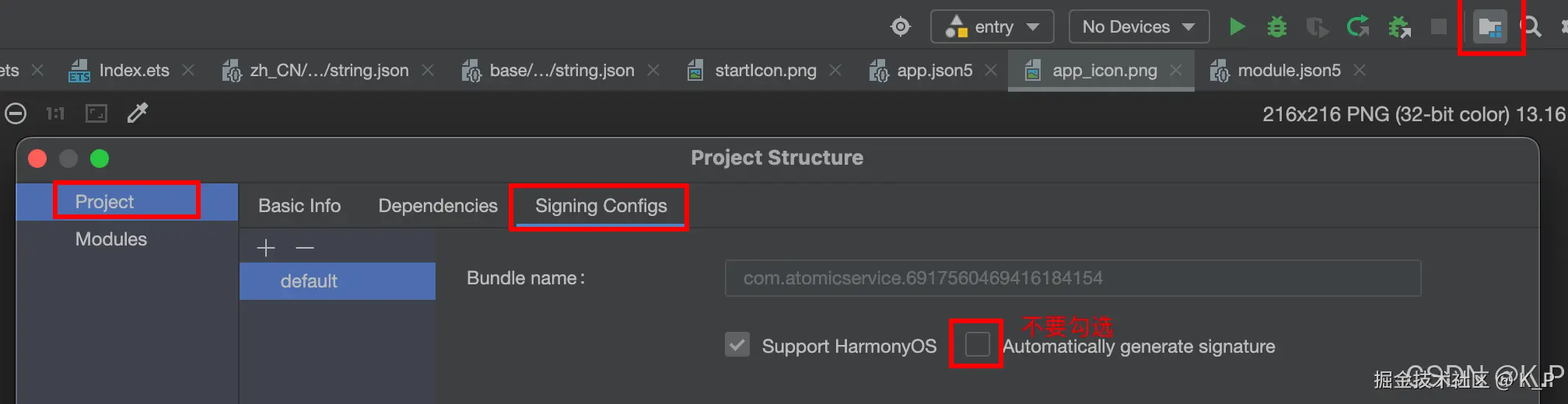Check Automatically generate signature
Image resolution: width=1568 pixels, height=404 pixels.
tap(977, 344)
